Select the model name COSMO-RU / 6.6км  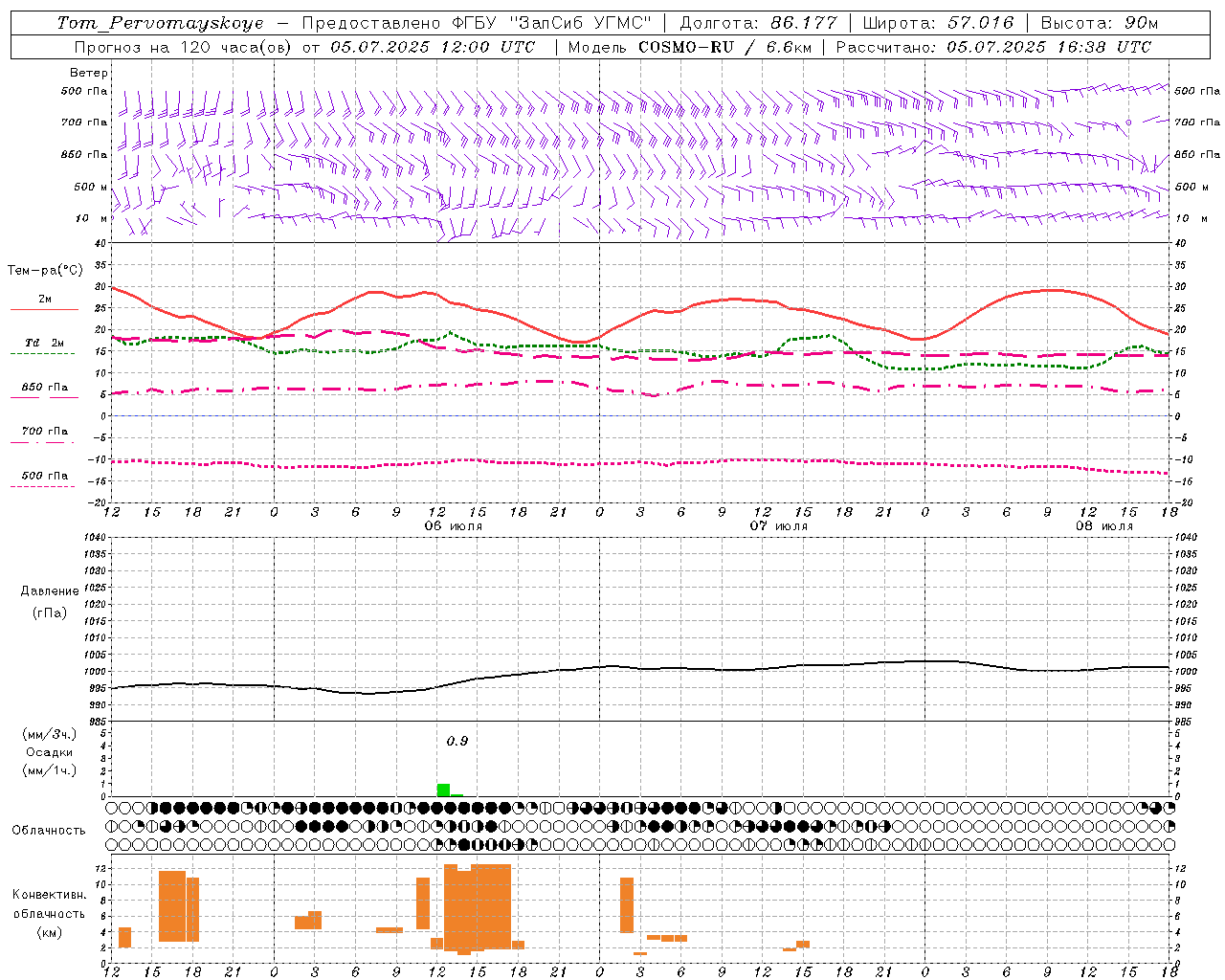(724, 47)
